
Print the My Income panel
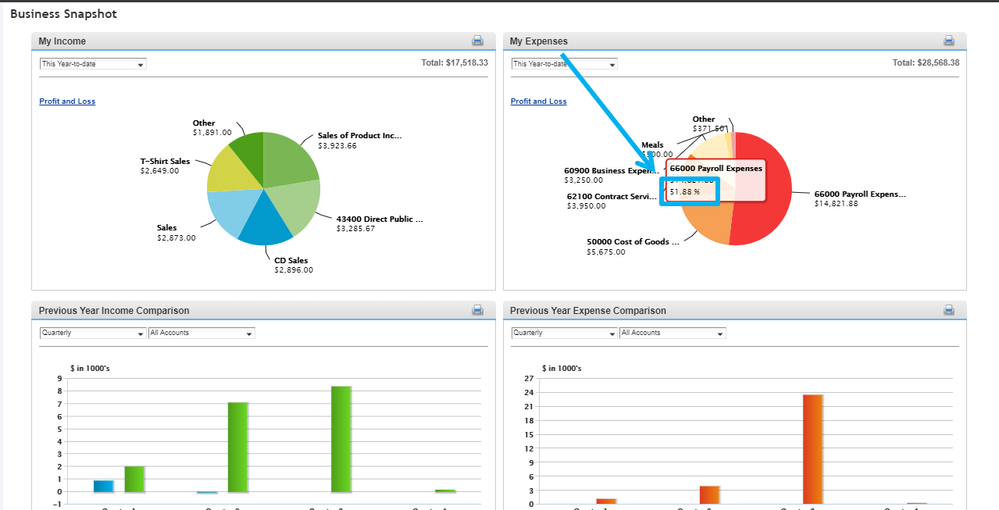(477, 41)
